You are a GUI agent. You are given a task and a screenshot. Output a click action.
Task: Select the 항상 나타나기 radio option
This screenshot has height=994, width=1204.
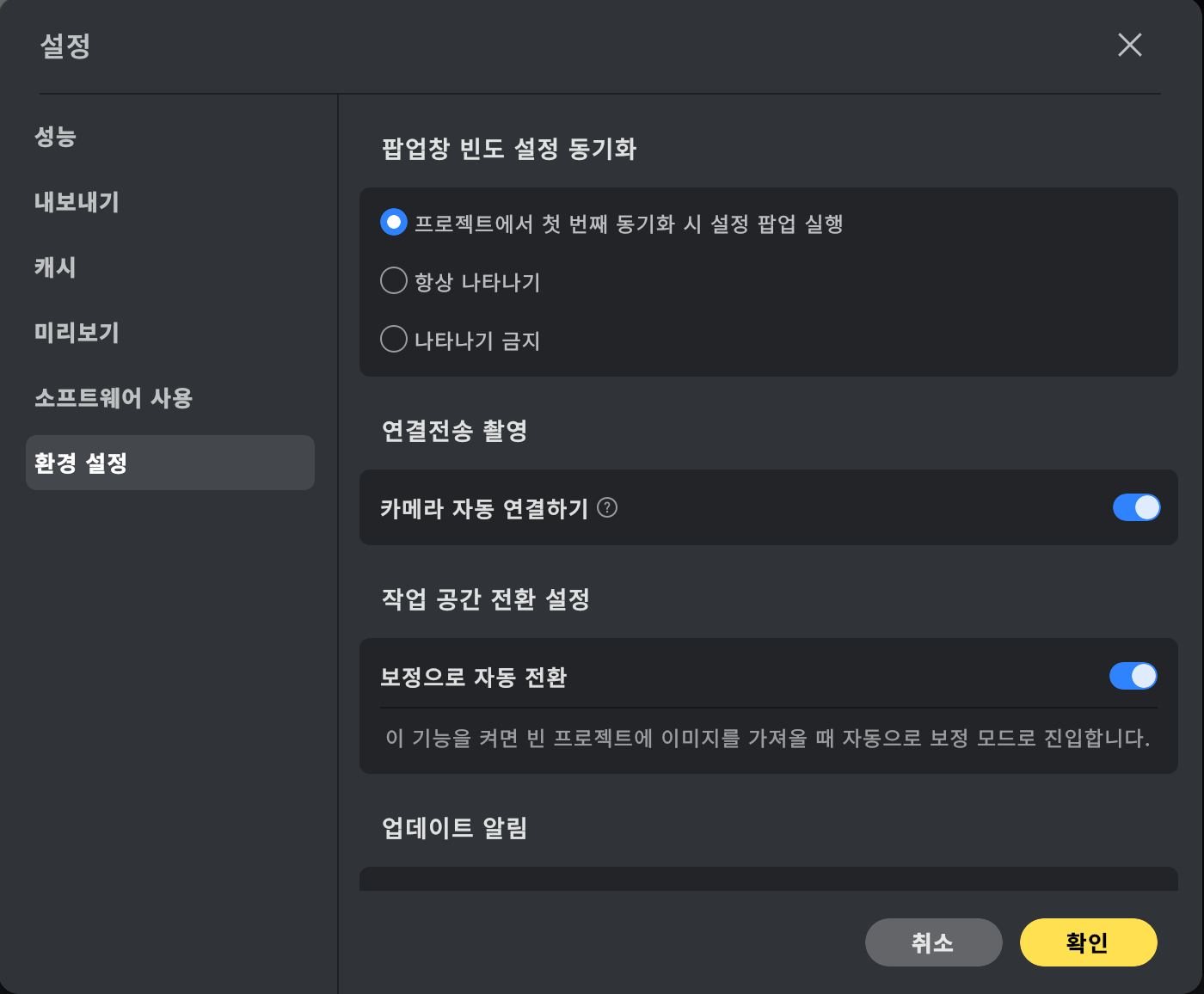click(x=394, y=280)
